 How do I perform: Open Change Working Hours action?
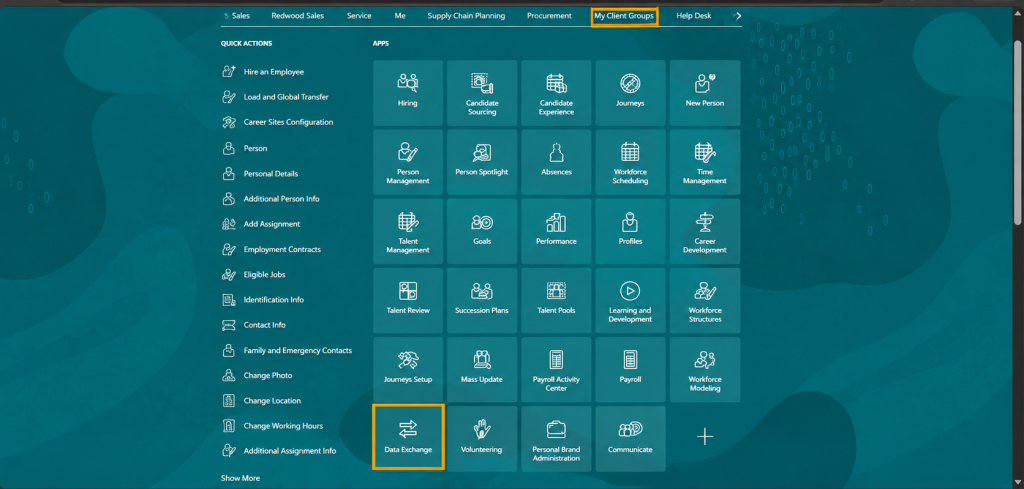click(x=273, y=426)
